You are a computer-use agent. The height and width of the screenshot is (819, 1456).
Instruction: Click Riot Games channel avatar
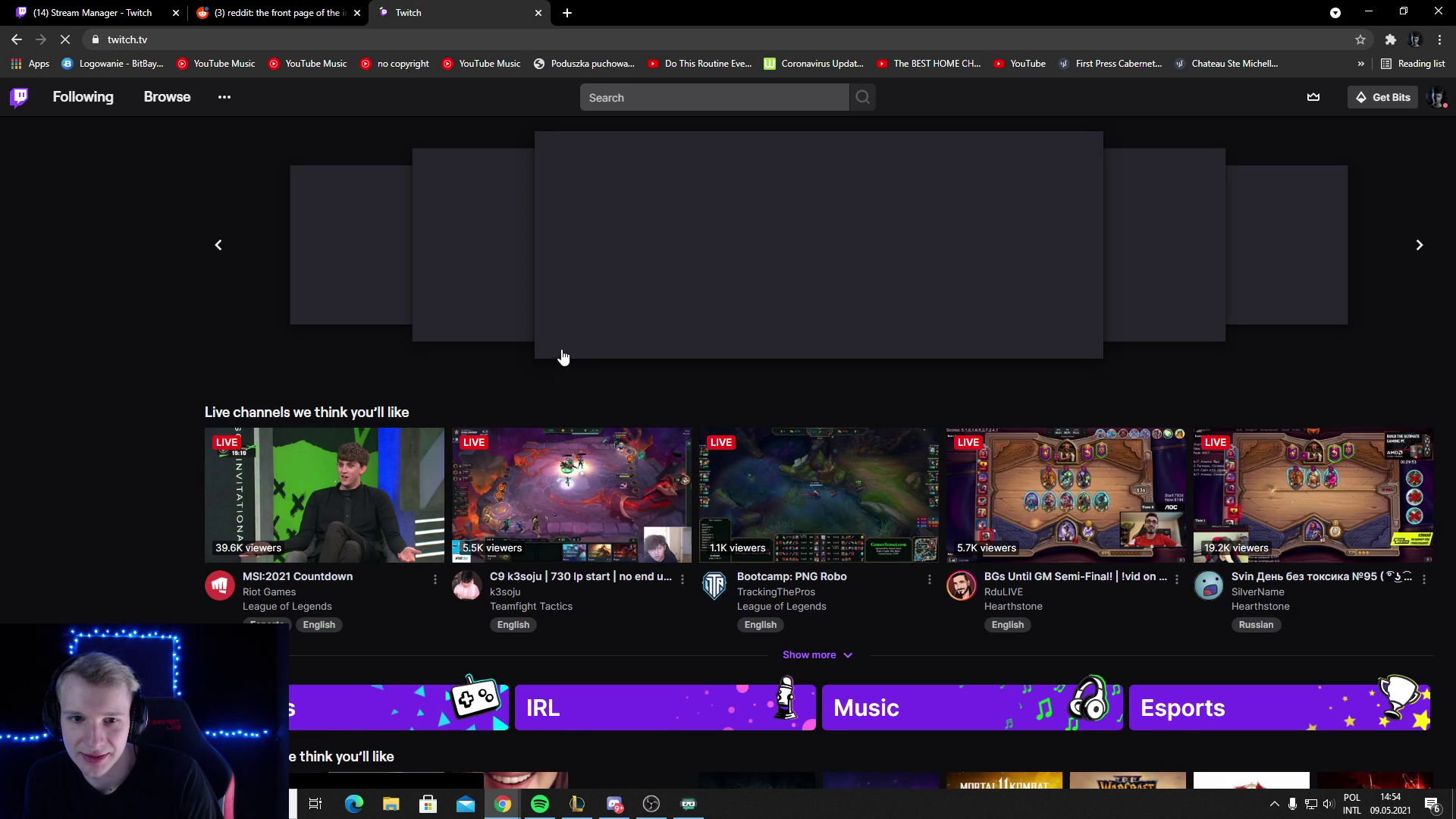pos(220,585)
